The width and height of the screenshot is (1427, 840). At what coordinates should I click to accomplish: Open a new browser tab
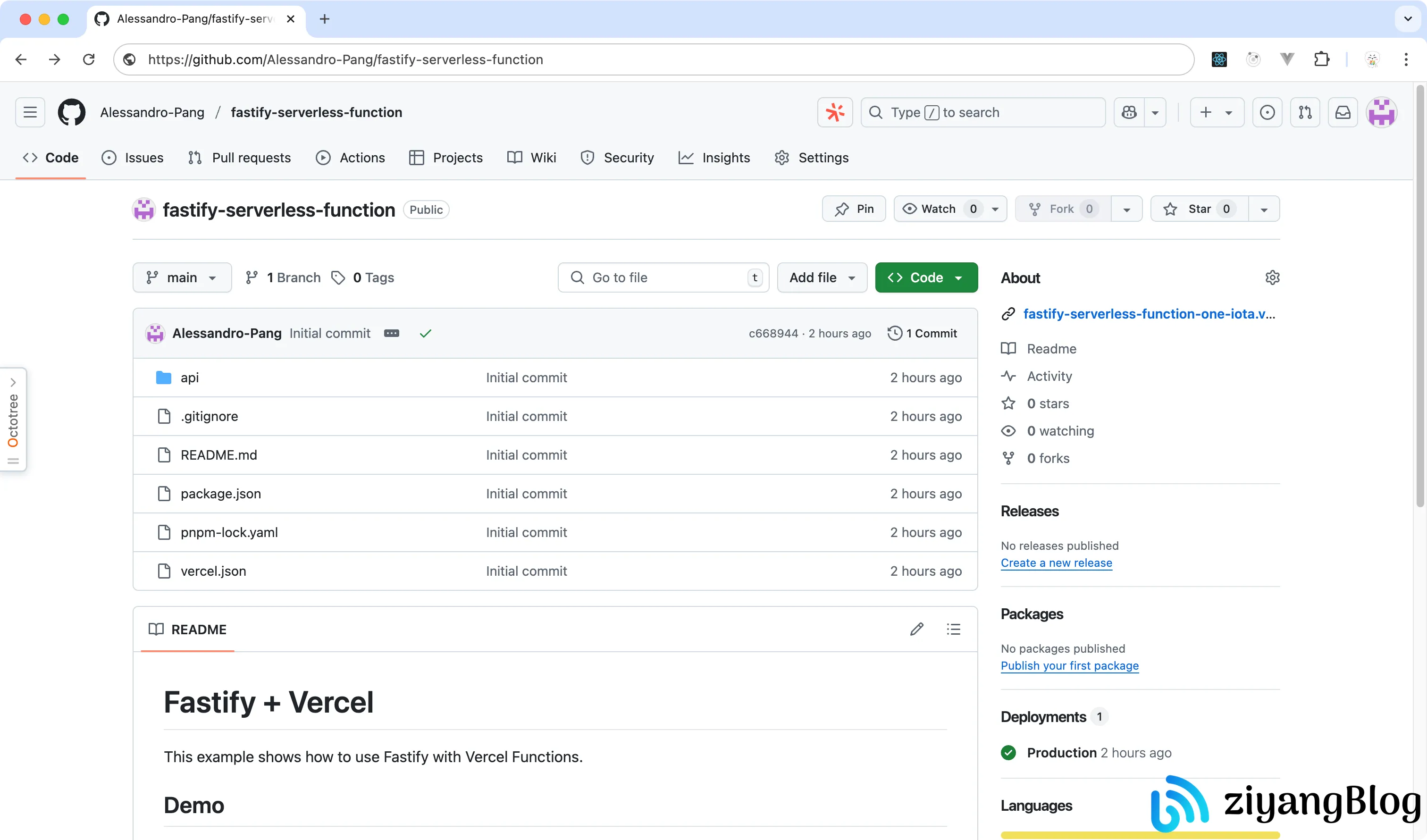(x=324, y=19)
